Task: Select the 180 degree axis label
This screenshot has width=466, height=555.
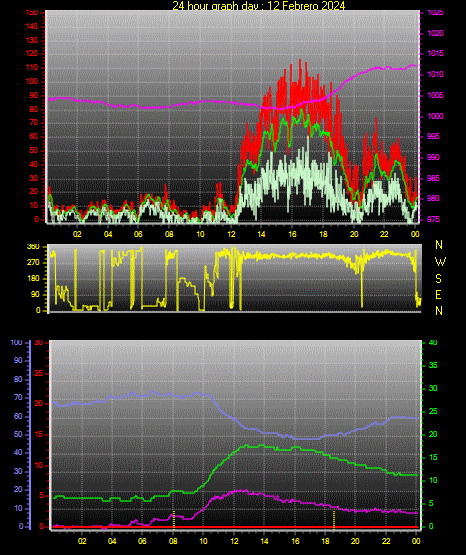Action: 34,279
